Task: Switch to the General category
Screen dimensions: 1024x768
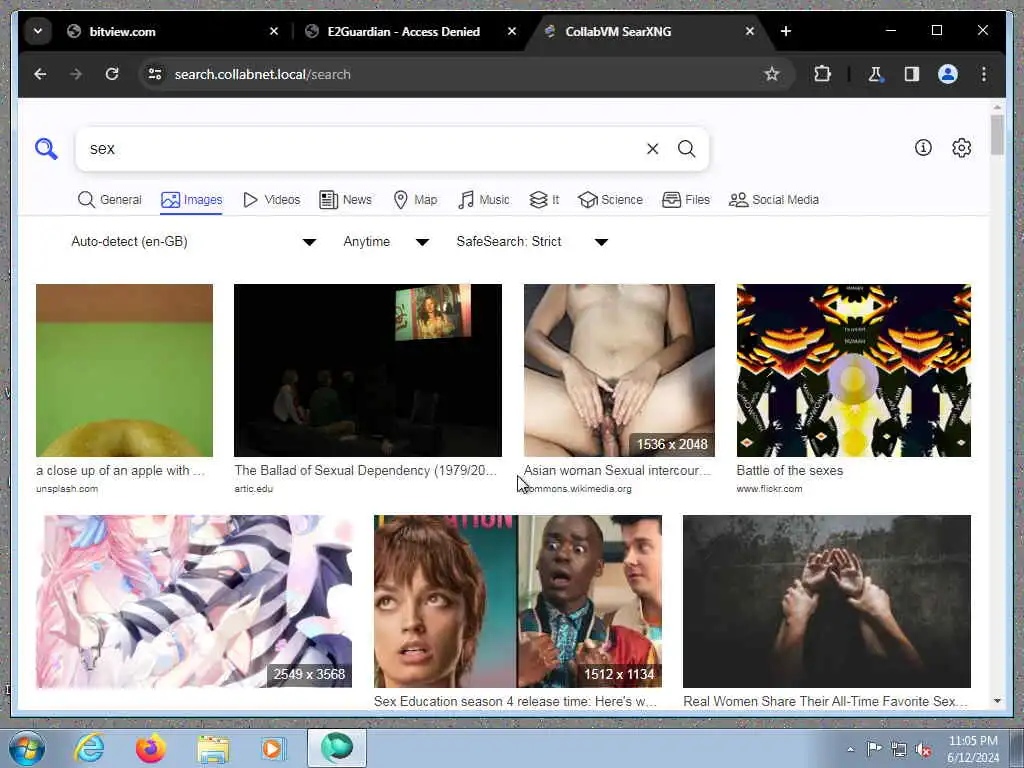Action: coord(110,200)
